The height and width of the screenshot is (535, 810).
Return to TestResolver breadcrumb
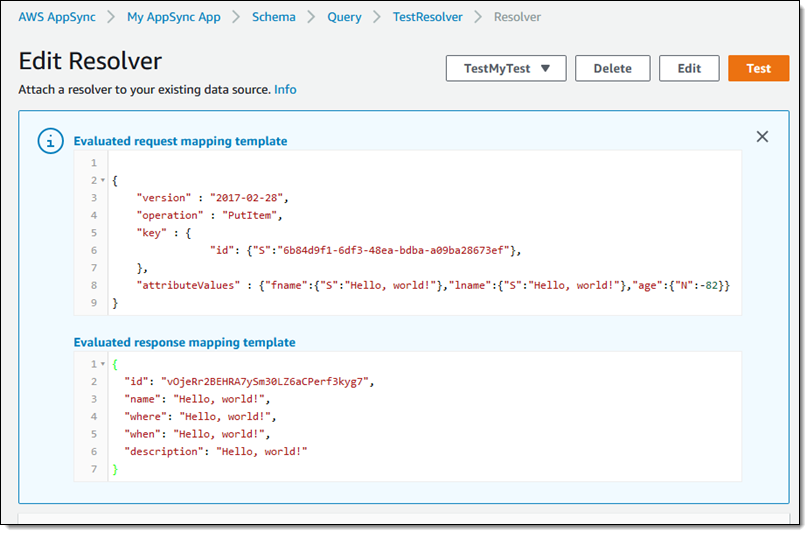coord(427,17)
